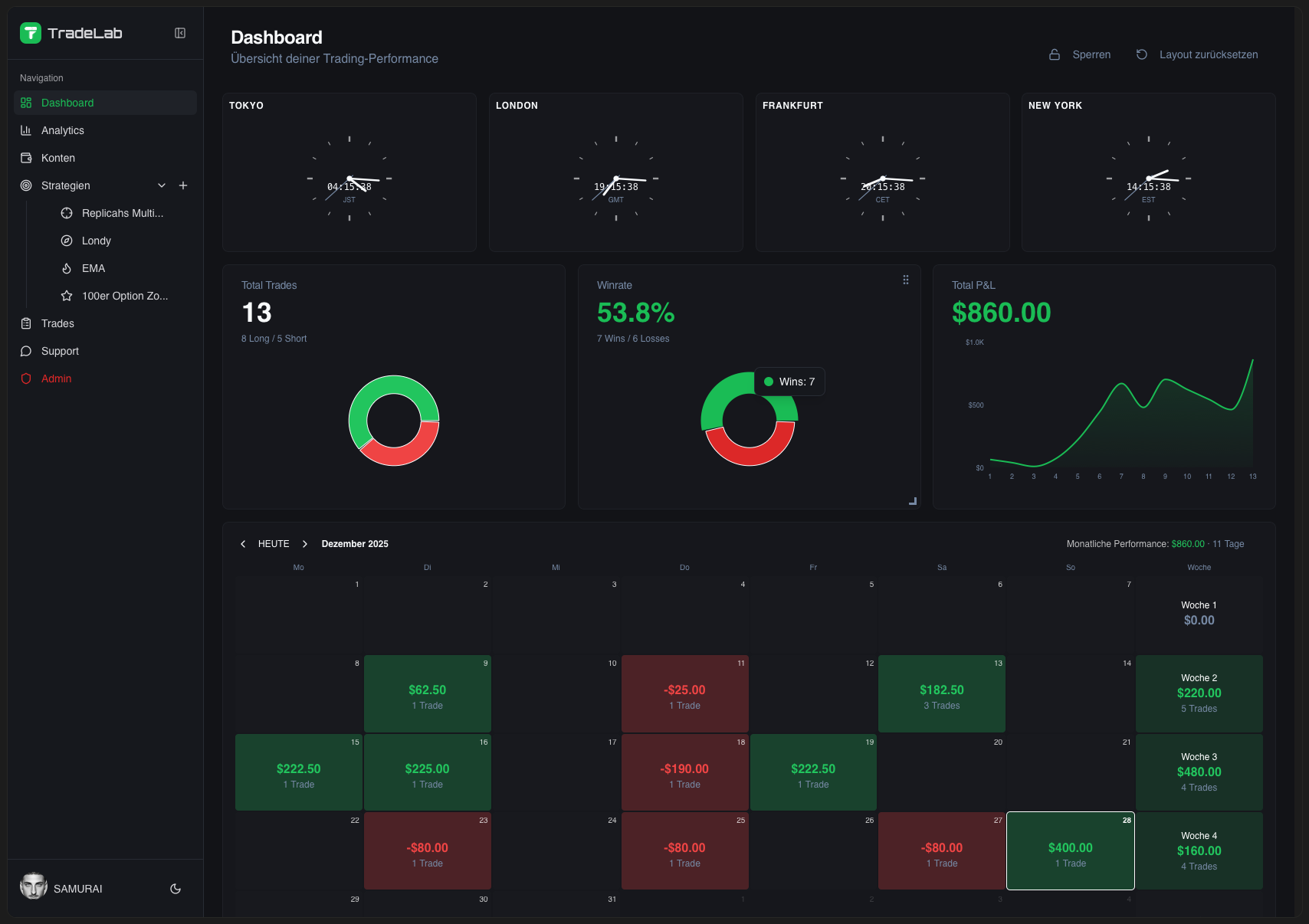Grab the Winrate widget drag handle

[x=906, y=280]
